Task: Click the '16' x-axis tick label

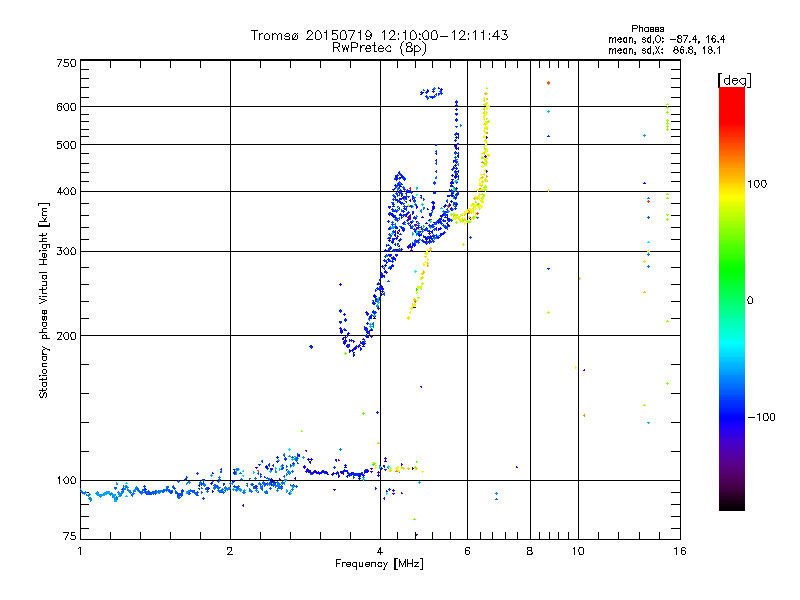Action: (x=680, y=551)
